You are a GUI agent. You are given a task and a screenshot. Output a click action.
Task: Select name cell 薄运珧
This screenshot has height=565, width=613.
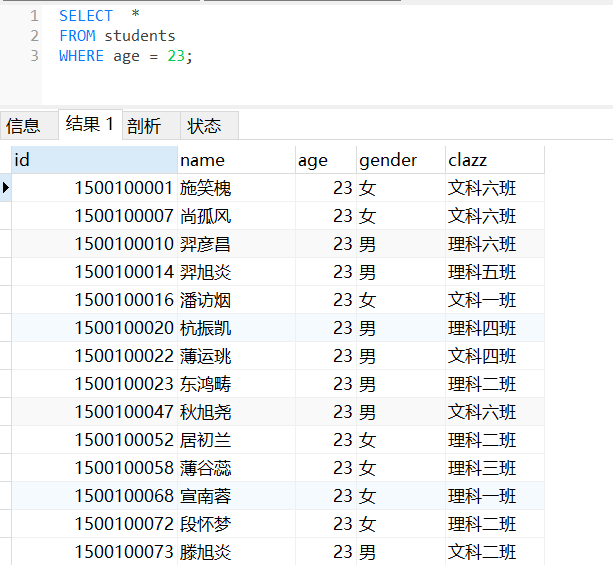[237, 356]
